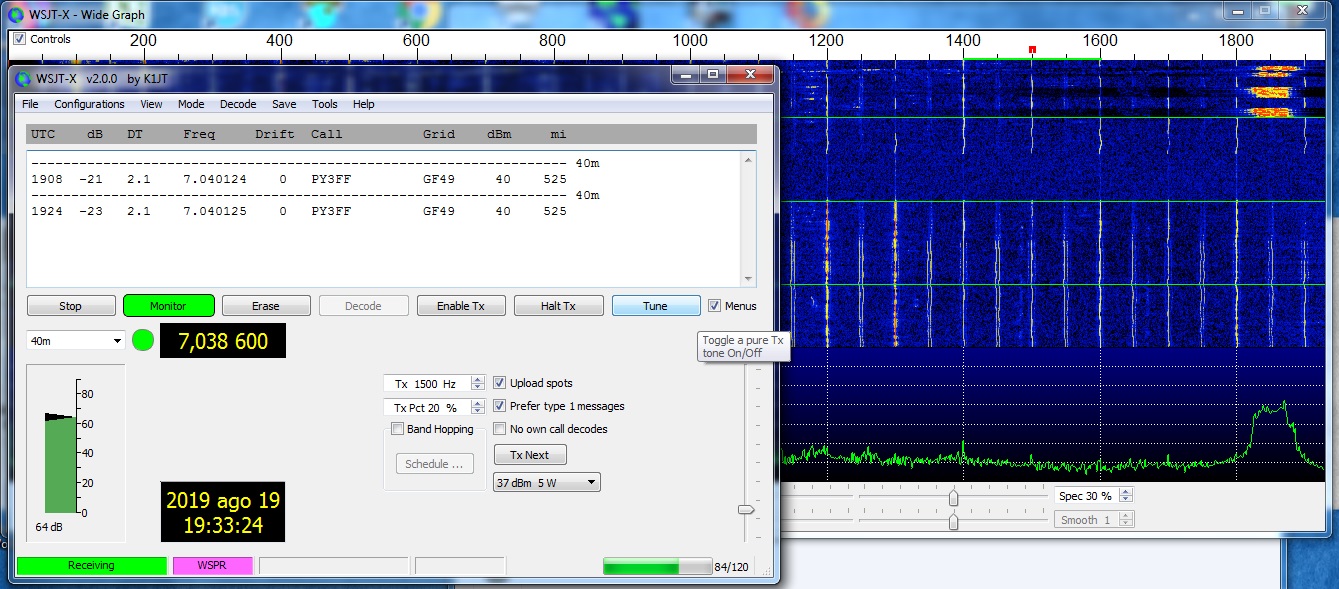The height and width of the screenshot is (589, 1339).
Task: Open the Decode menu
Action: pos(238,104)
